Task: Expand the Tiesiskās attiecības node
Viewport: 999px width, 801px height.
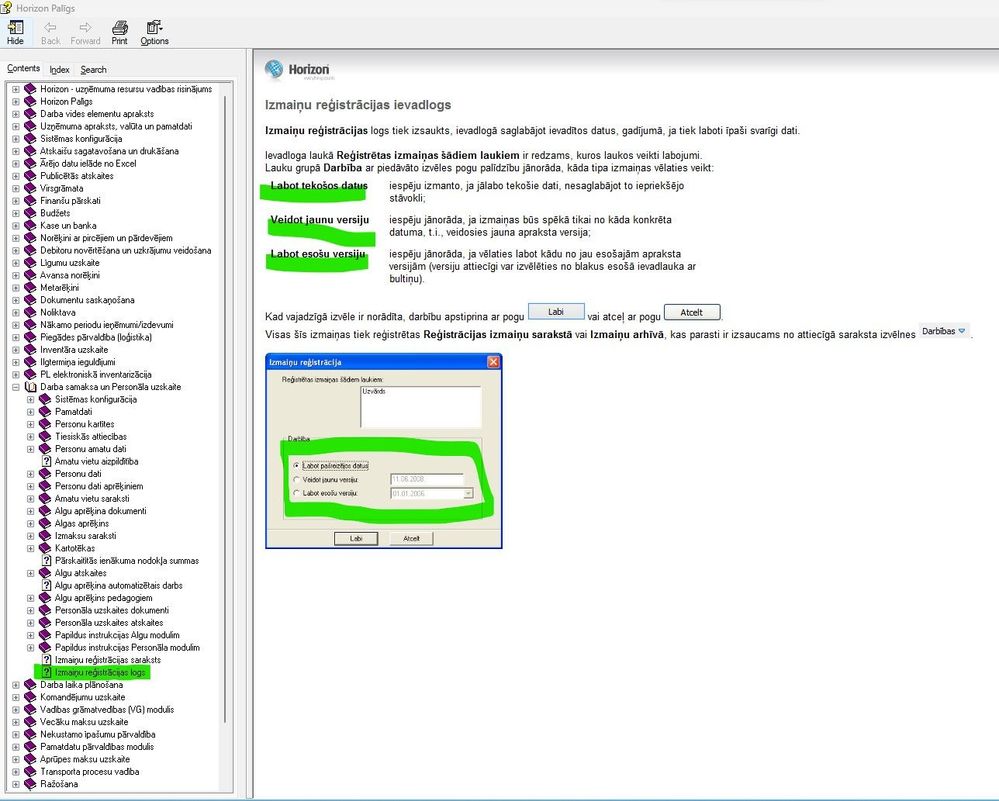Action: pos(30,437)
